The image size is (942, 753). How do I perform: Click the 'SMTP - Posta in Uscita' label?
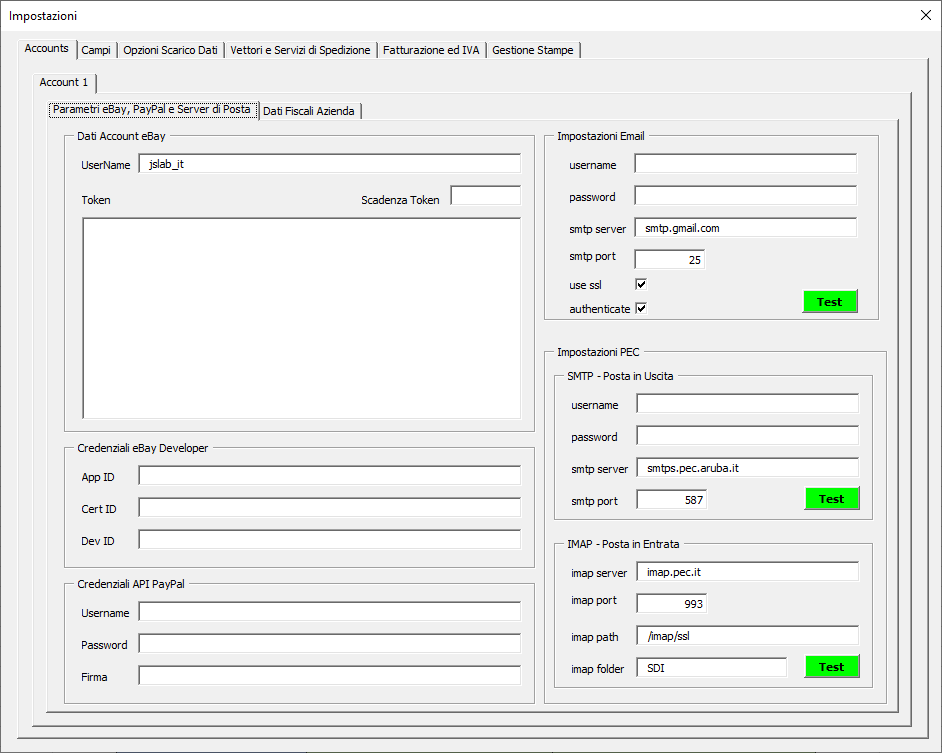pos(620,376)
